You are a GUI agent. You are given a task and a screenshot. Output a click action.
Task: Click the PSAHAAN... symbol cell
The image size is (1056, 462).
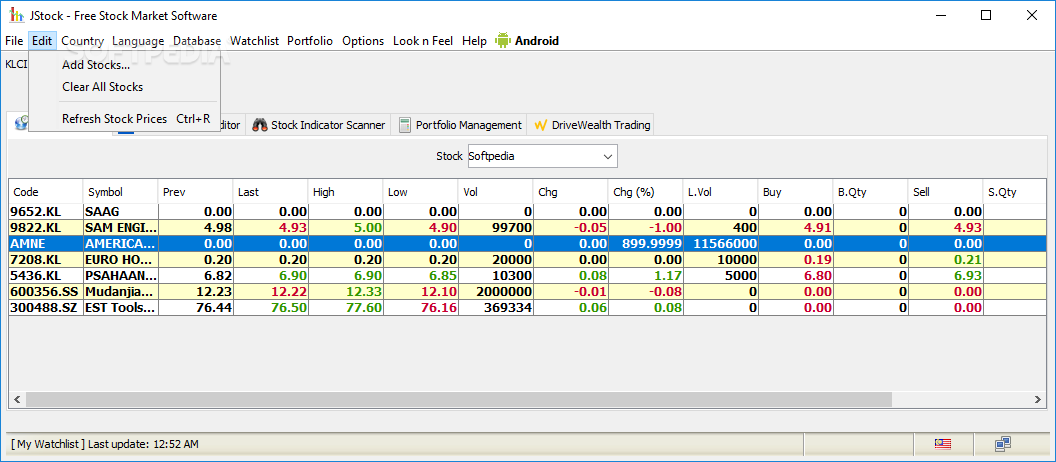(120, 276)
